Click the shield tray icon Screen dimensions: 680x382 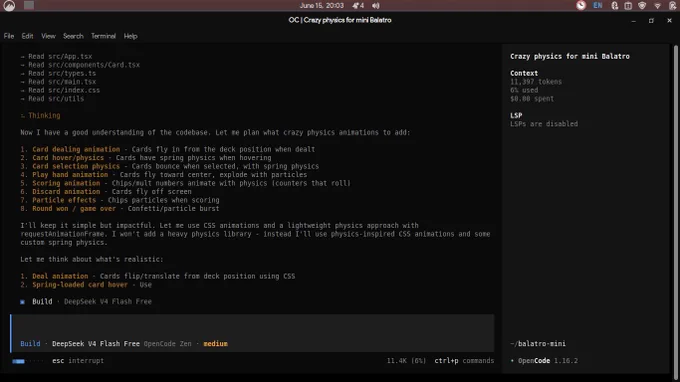[642, 6]
